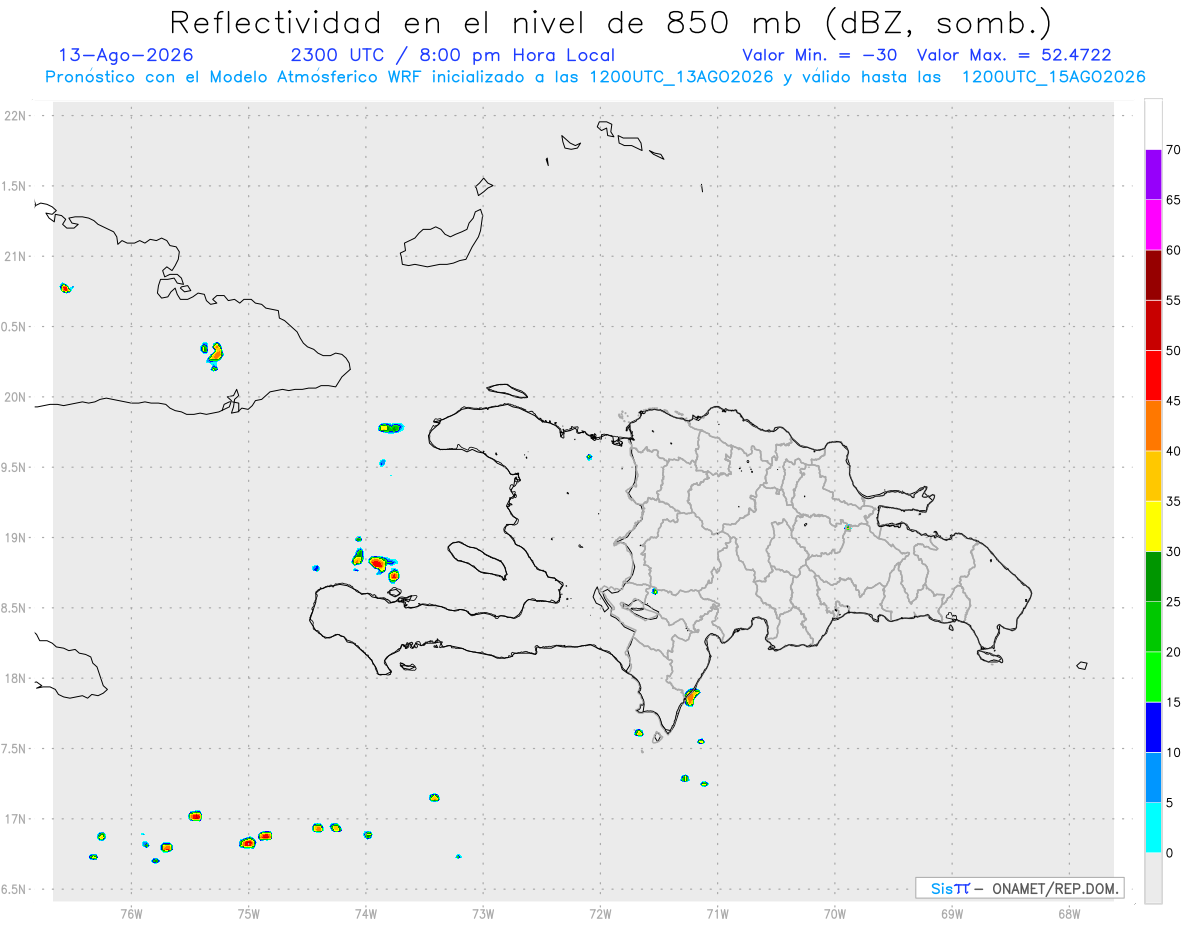1200x927 pixels.
Task: Click the '68W' longitude label
Action: point(1069,913)
